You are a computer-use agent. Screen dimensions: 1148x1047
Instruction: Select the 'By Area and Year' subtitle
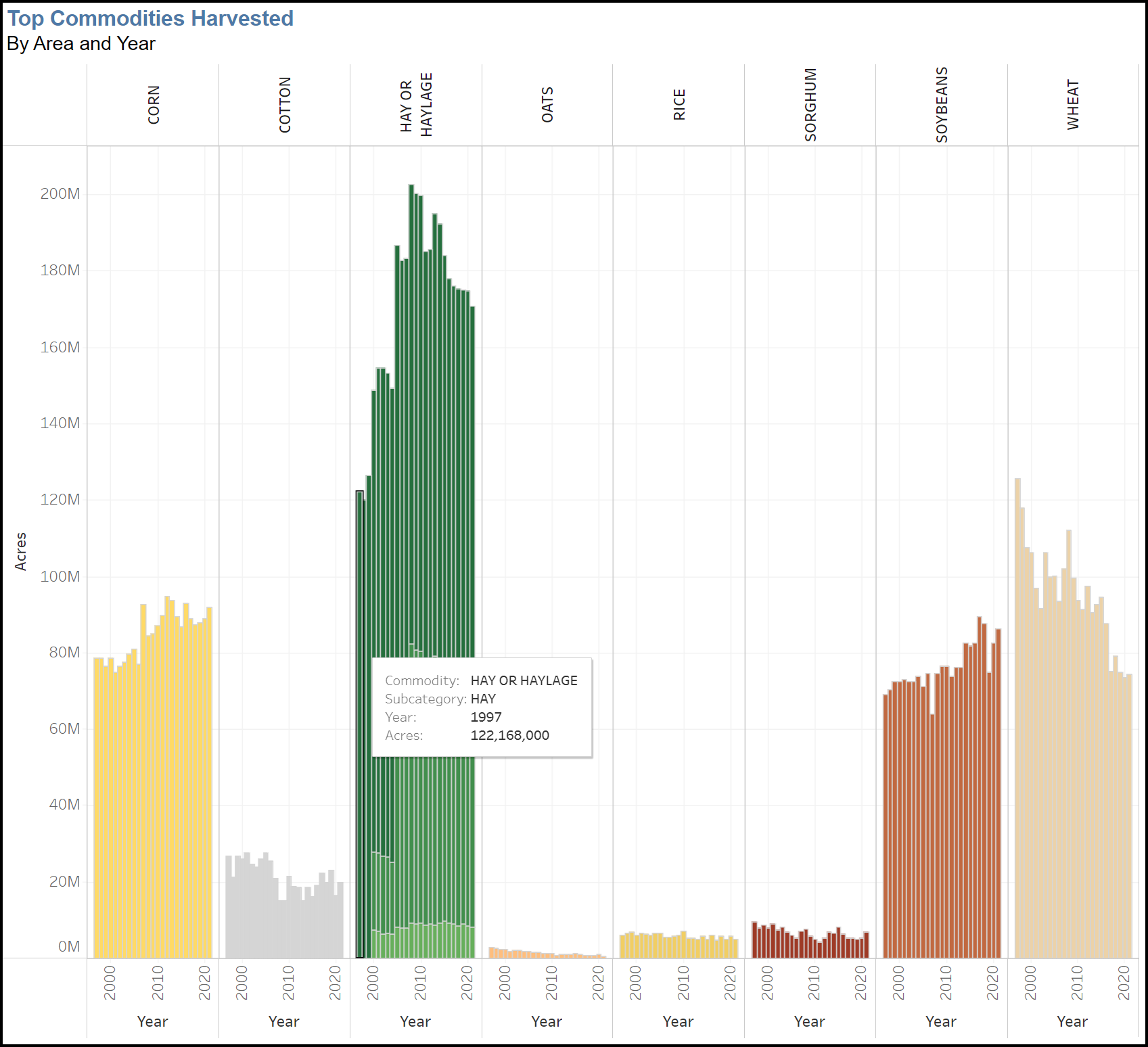pyautogui.click(x=81, y=43)
